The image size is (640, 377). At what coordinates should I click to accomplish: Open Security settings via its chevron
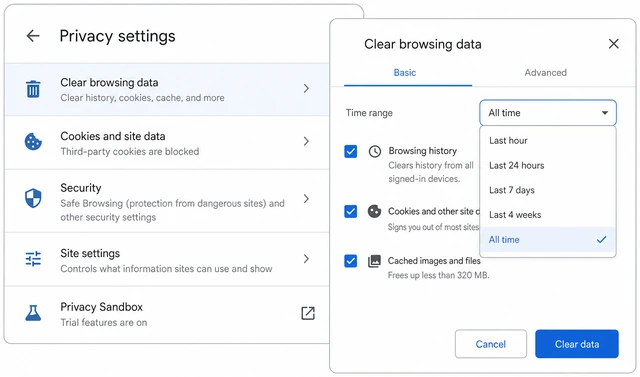306,199
